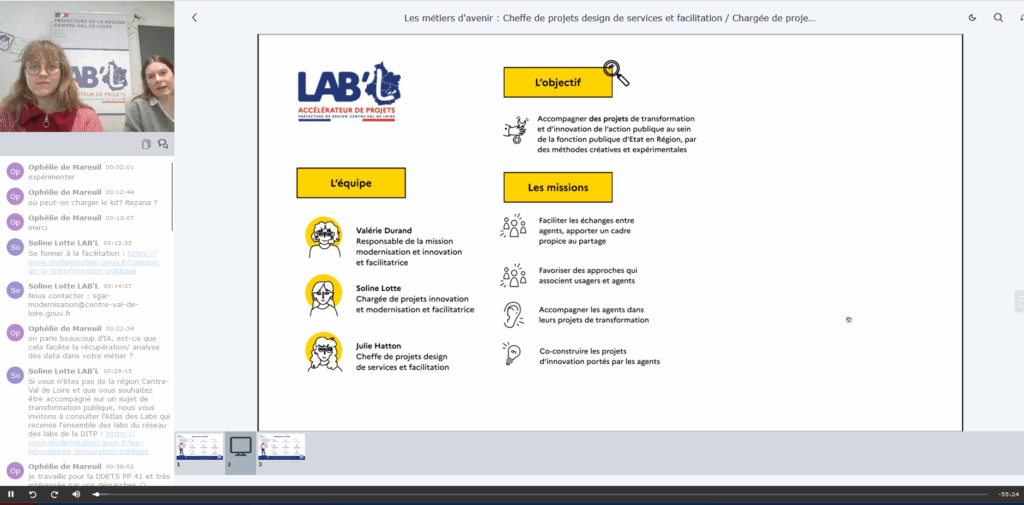Click 'Julie Hatton' name on slide

coord(378,346)
